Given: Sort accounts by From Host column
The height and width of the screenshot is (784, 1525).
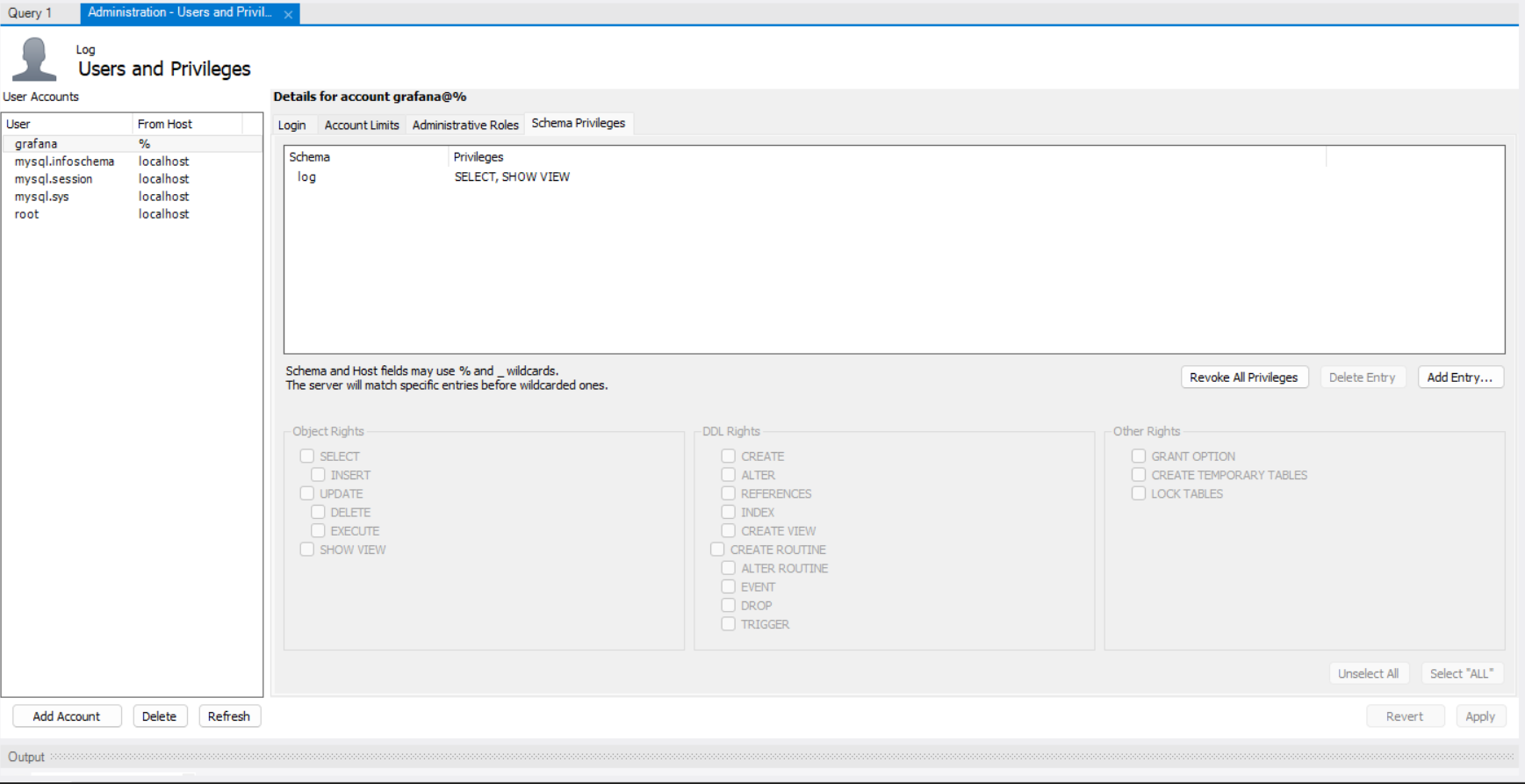Looking at the screenshot, I should coord(188,124).
